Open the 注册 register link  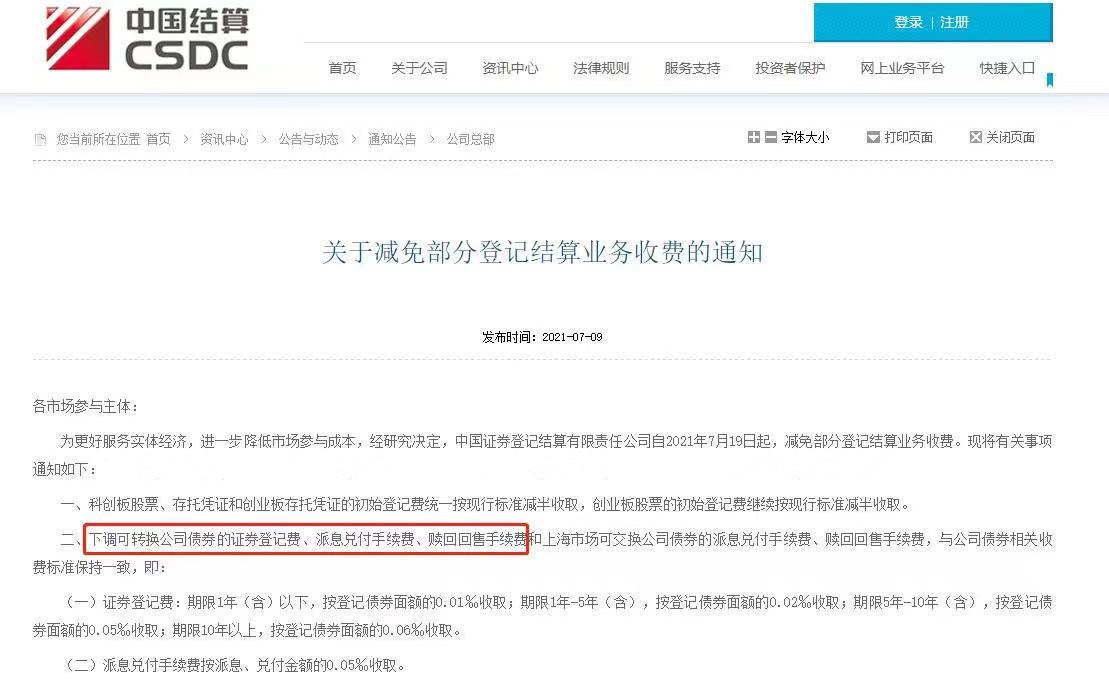(954, 23)
